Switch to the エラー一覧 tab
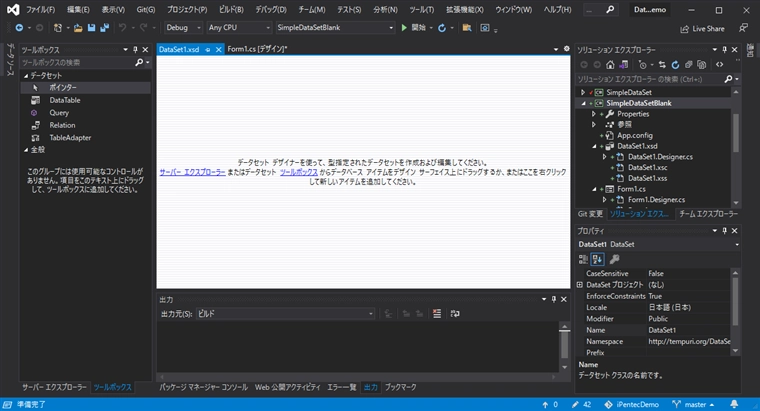 pyautogui.click(x=342, y=387)
